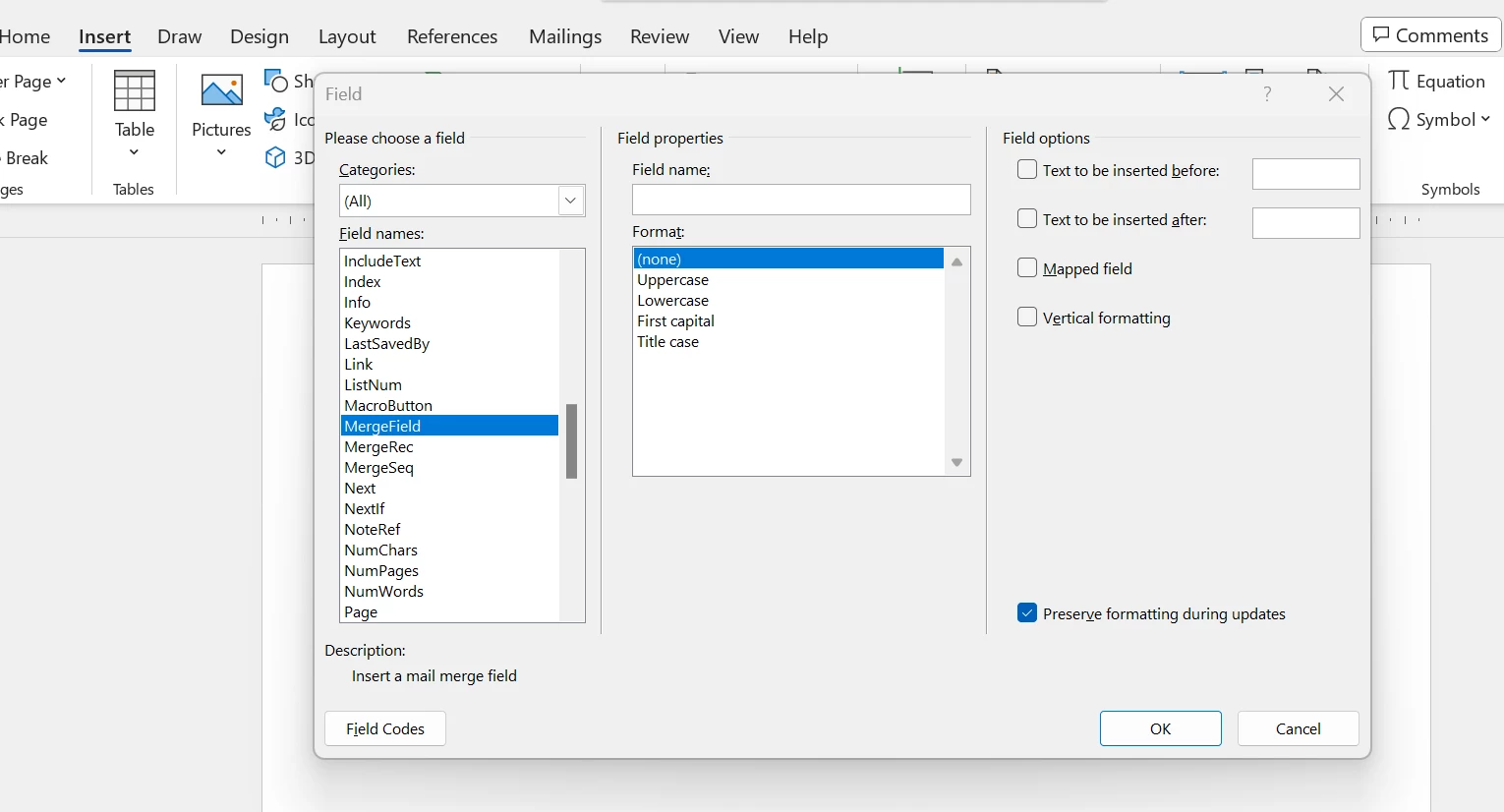This screenshot has width=1504, height=812.
Task: Select NextIf field name
Action: pyautogui.click(x=449, y=508)
